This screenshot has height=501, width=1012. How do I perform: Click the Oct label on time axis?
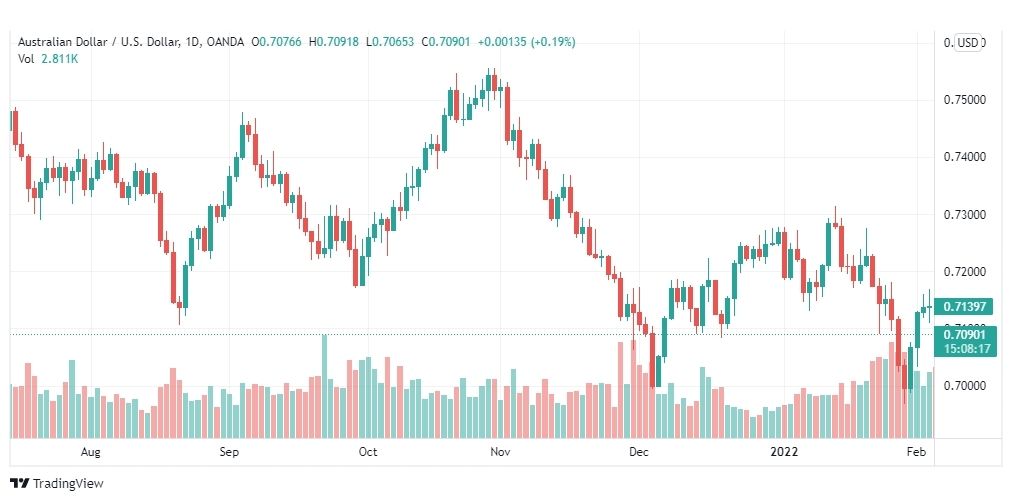coord(367,452)
